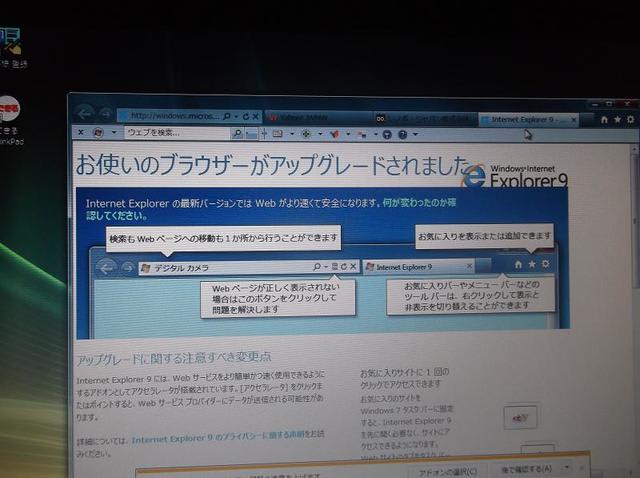The image size is (640, 478).
Task: Click the 検索も Web ページへの移動も callout text
Action: pos(223,238)
